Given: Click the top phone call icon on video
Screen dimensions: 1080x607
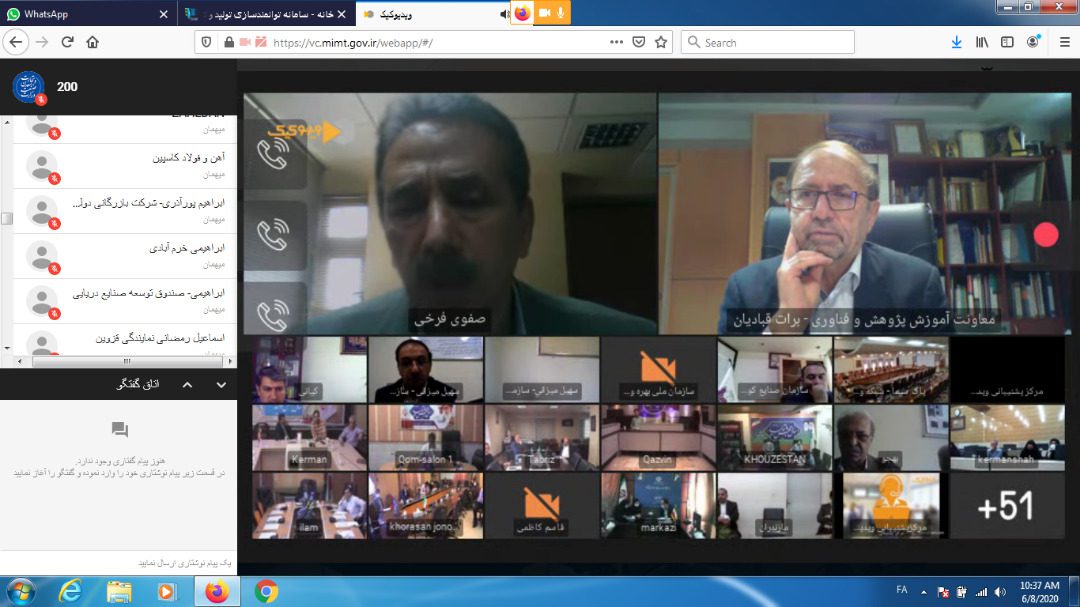Looking at the screenshot, I should pyautogui.click(x=272, y=153).
